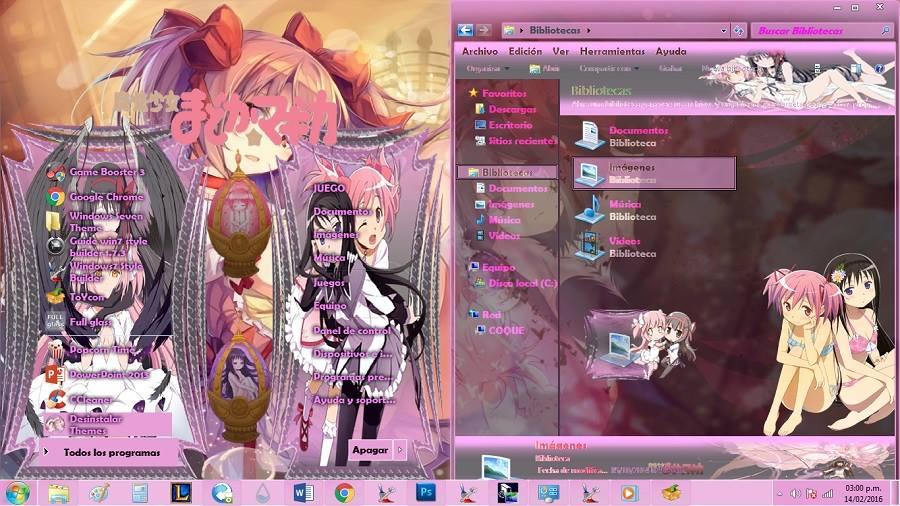Click the Explorer help question mark icon

coord(879,68)
